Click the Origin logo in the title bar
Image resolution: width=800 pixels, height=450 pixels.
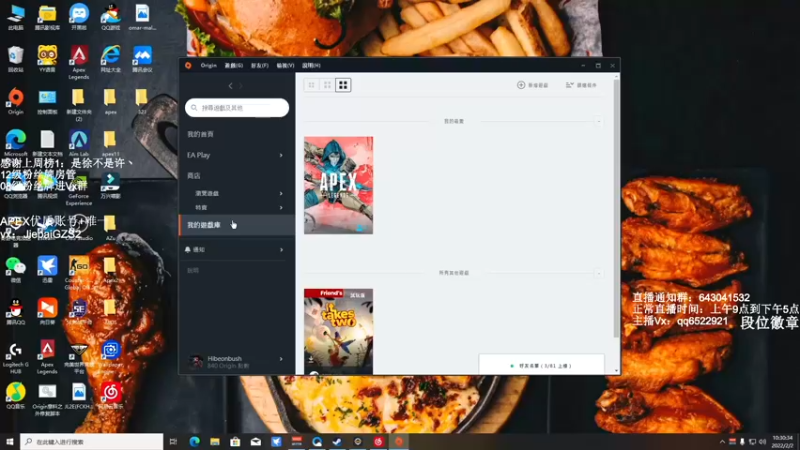(x=188, y=65)
